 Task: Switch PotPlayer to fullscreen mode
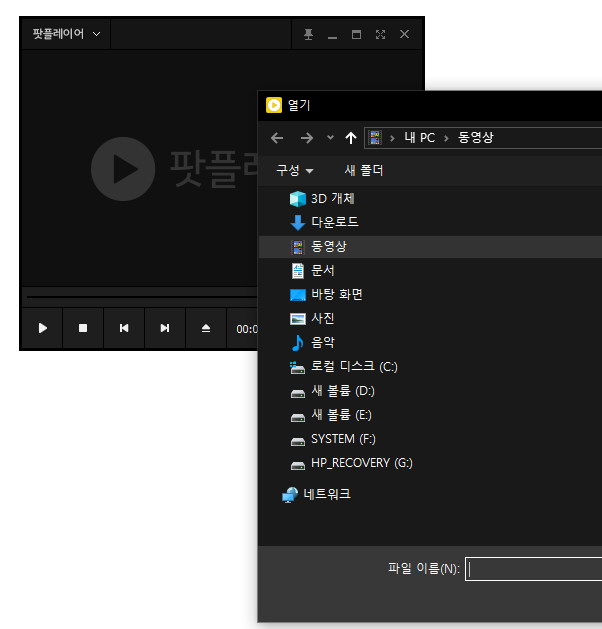pyautogui.click(x=380, y=34)
